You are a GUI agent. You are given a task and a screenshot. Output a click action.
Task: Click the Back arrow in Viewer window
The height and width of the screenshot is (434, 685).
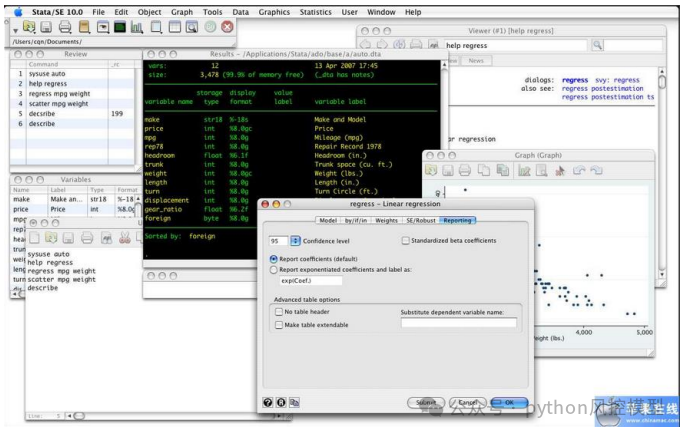click(365, 45)
